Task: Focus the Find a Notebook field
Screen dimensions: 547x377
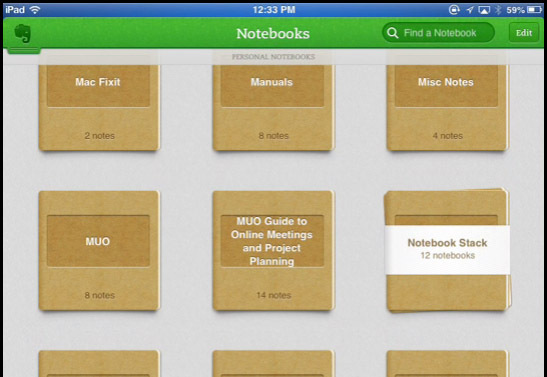Action: tap(439, 33)
